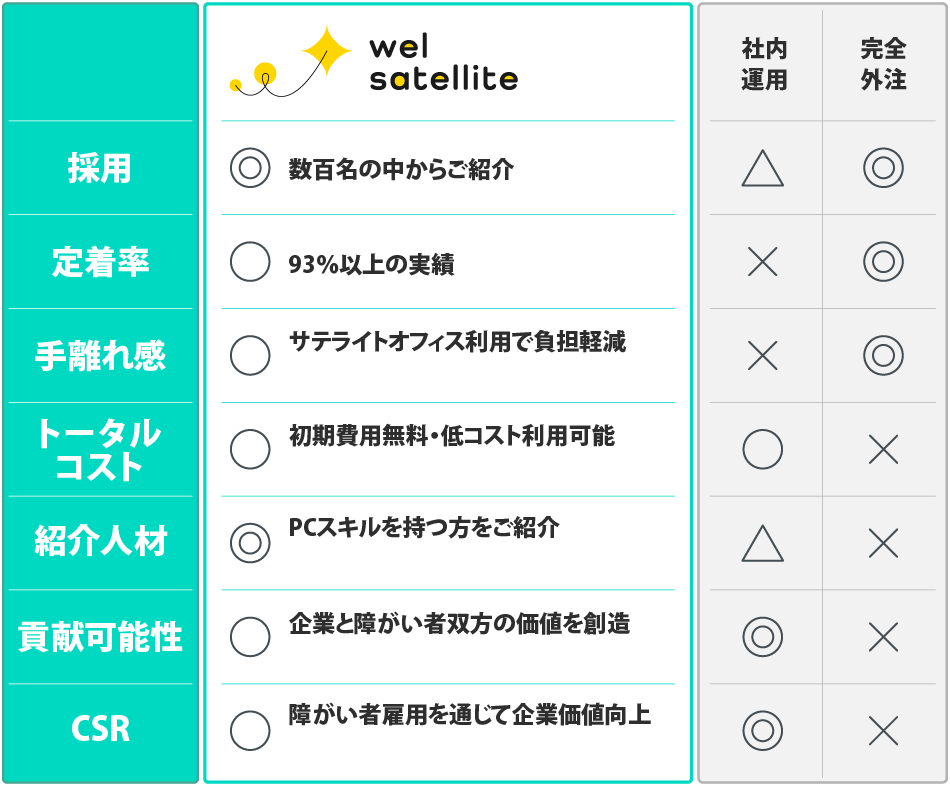This screenshot has height=786, width=950.
Task: Click the text 障がい者雇用を通じて企業価値向上
Action: pos(469,715)
